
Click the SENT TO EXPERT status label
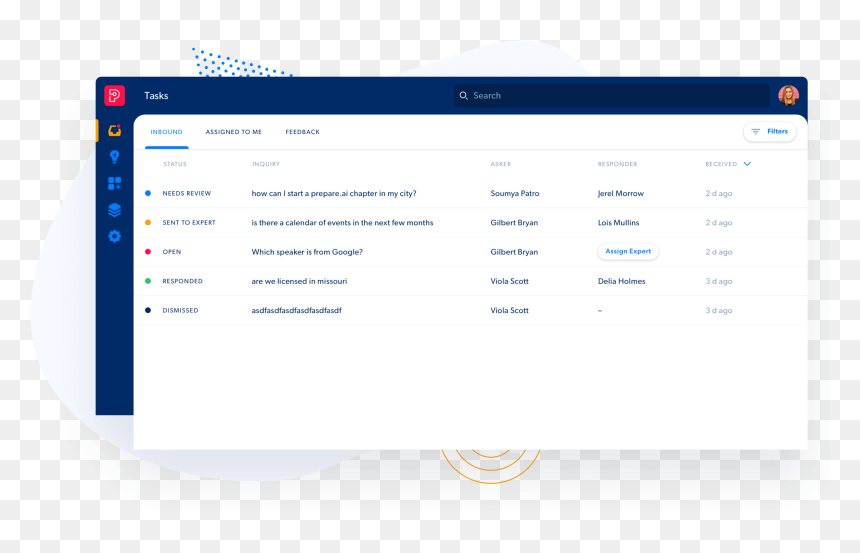[189, 222]
